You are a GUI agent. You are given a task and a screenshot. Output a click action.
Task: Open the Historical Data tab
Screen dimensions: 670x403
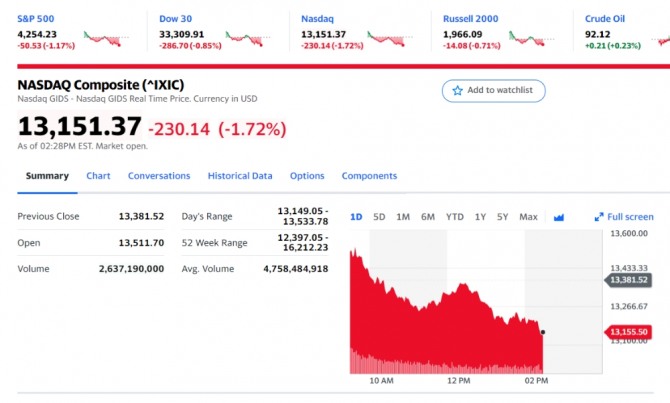[240, 176]
